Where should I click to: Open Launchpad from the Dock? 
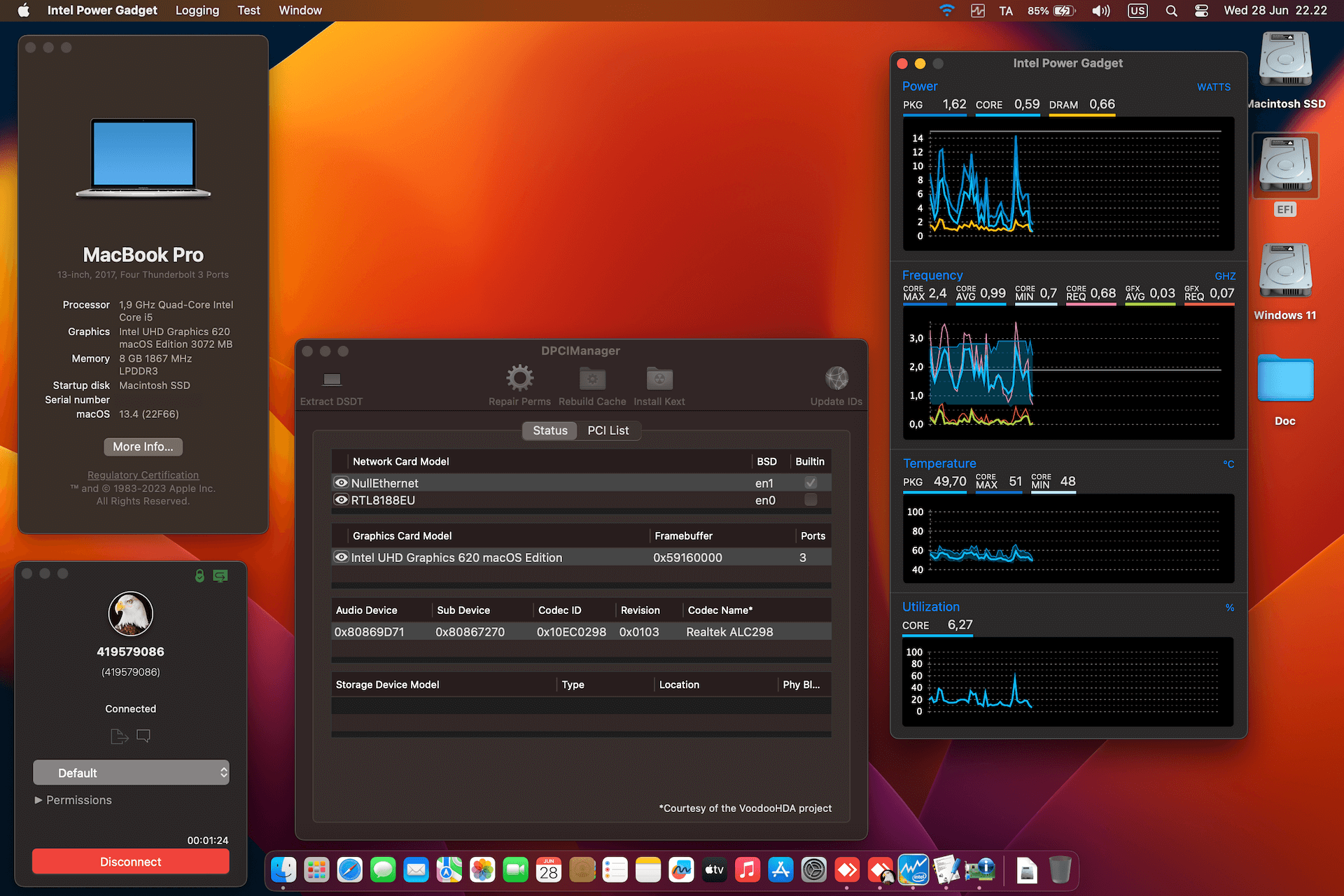coord(316,870)
